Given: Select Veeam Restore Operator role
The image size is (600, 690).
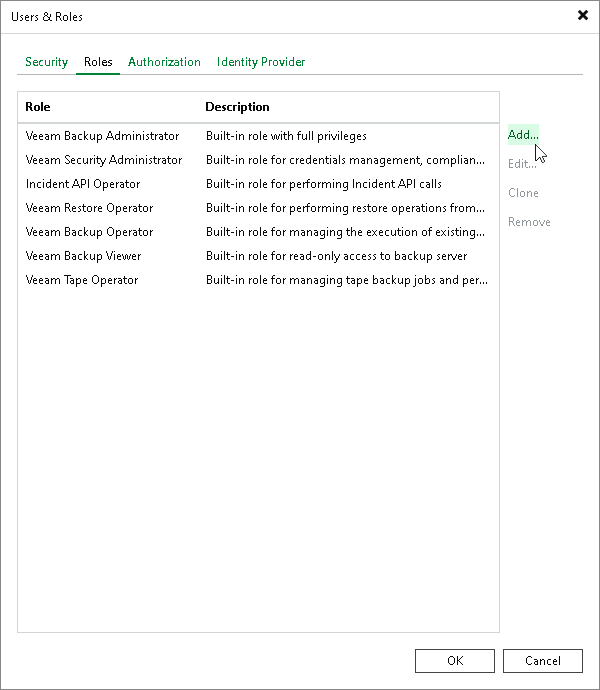Looking at the screenshot, I should point(258,208).
